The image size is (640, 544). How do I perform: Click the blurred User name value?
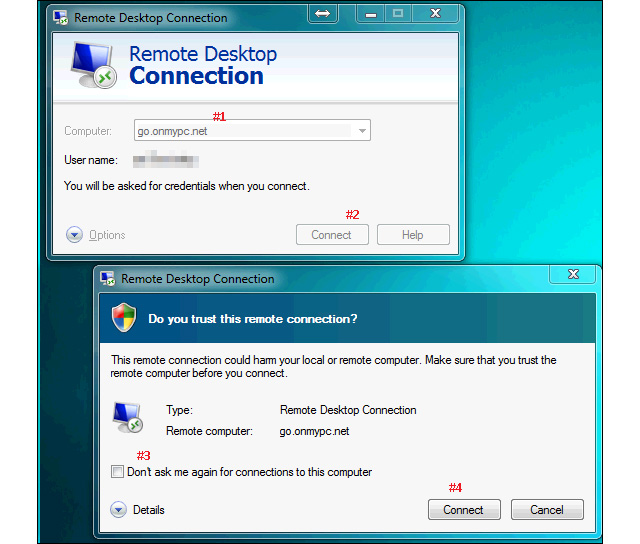(167, 160)
